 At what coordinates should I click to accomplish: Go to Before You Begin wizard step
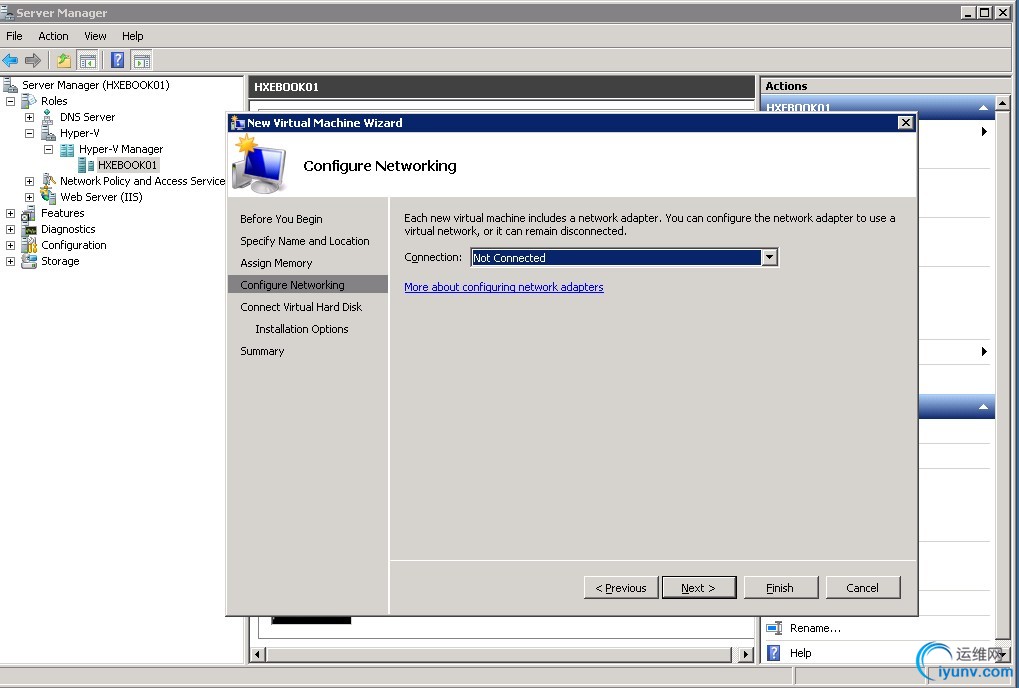281,219
